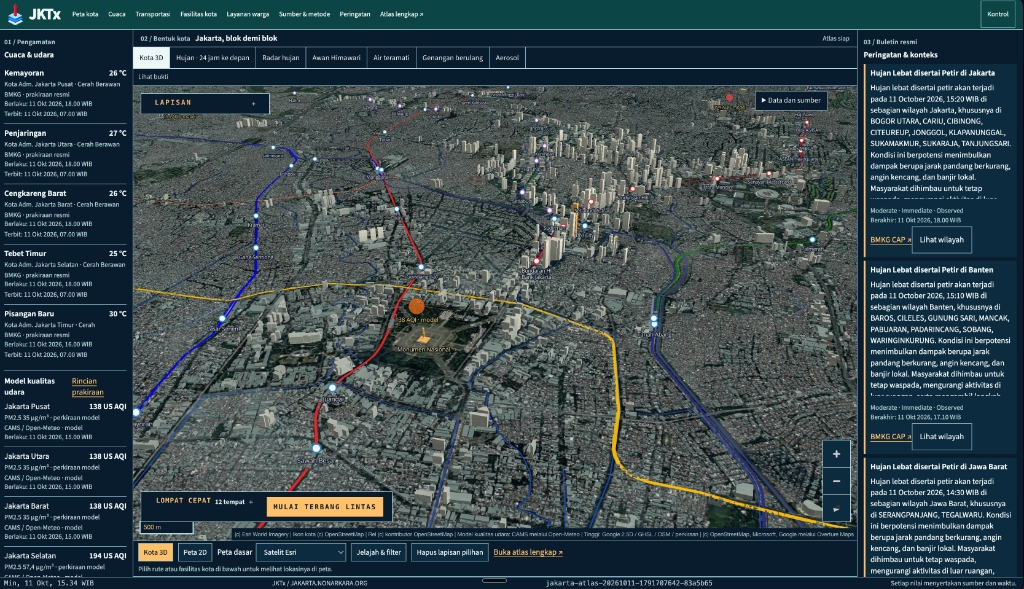Click the Senayan Mastengah station marker
This screenshot has height=589, width=1024.
(x=769, y=174)
